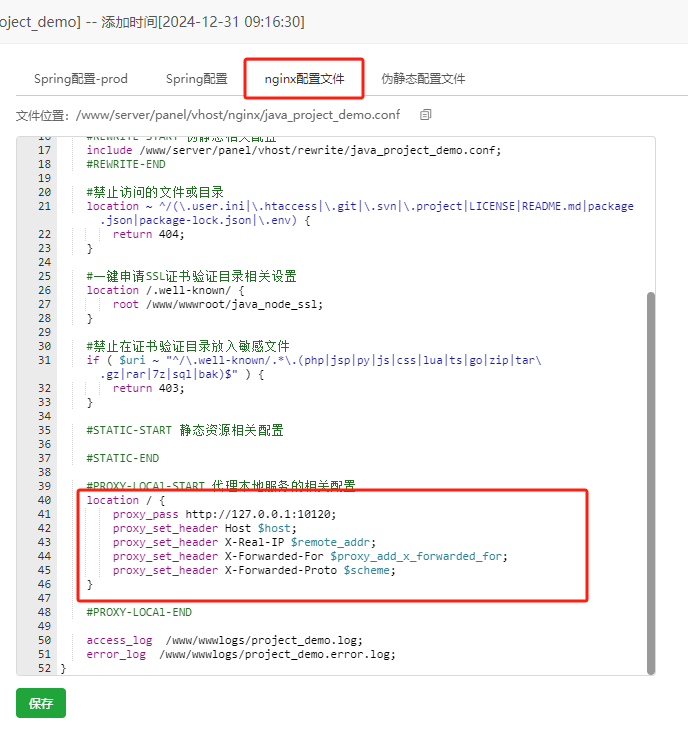
Task: Click the include rewrite conf line
Action: (292, 150)
